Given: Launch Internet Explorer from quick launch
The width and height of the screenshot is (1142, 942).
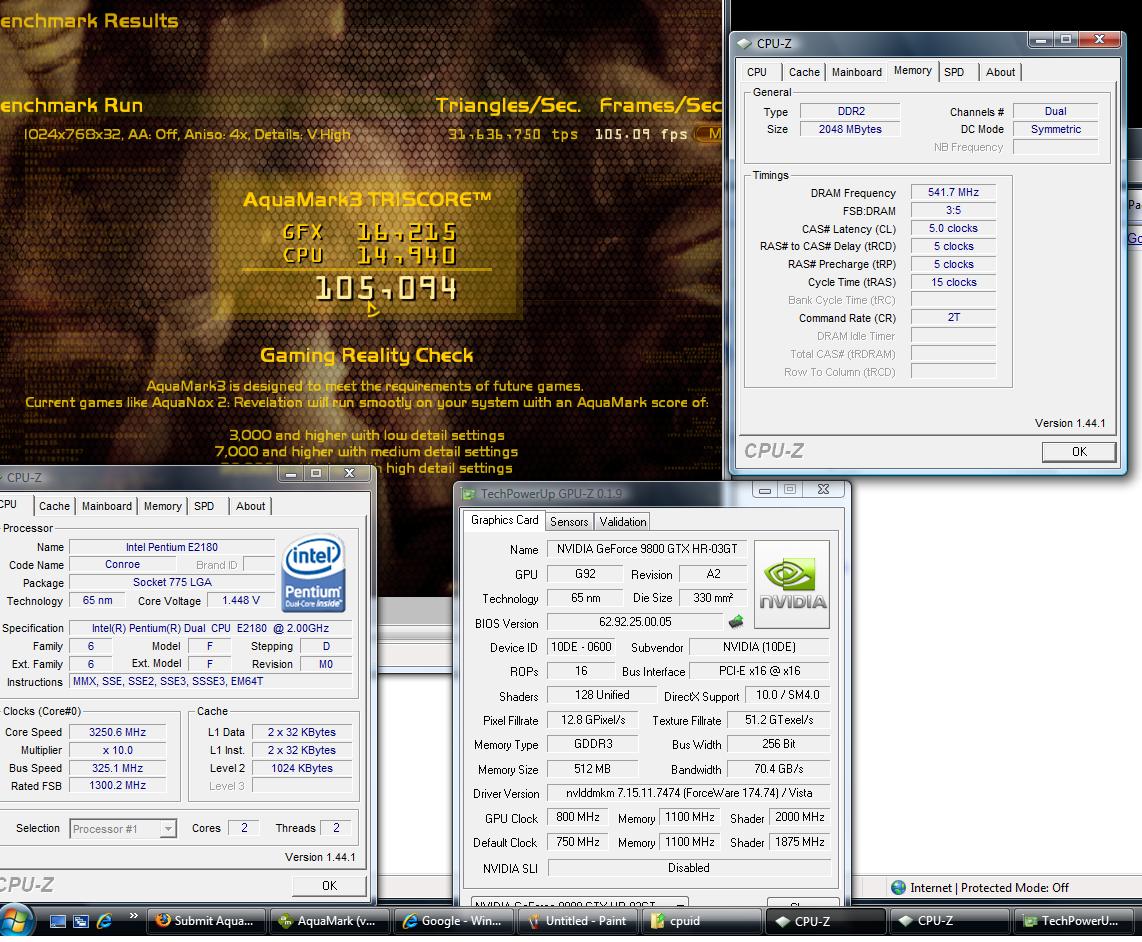Looking at the screenshot, I should click(104, 922).
